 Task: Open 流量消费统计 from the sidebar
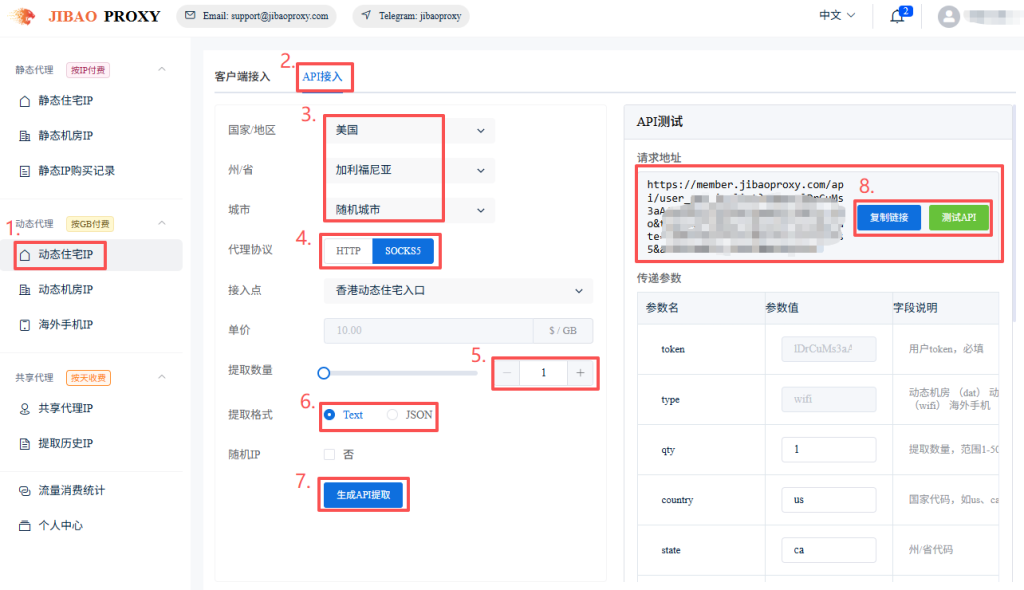click(x=72, y=491)
